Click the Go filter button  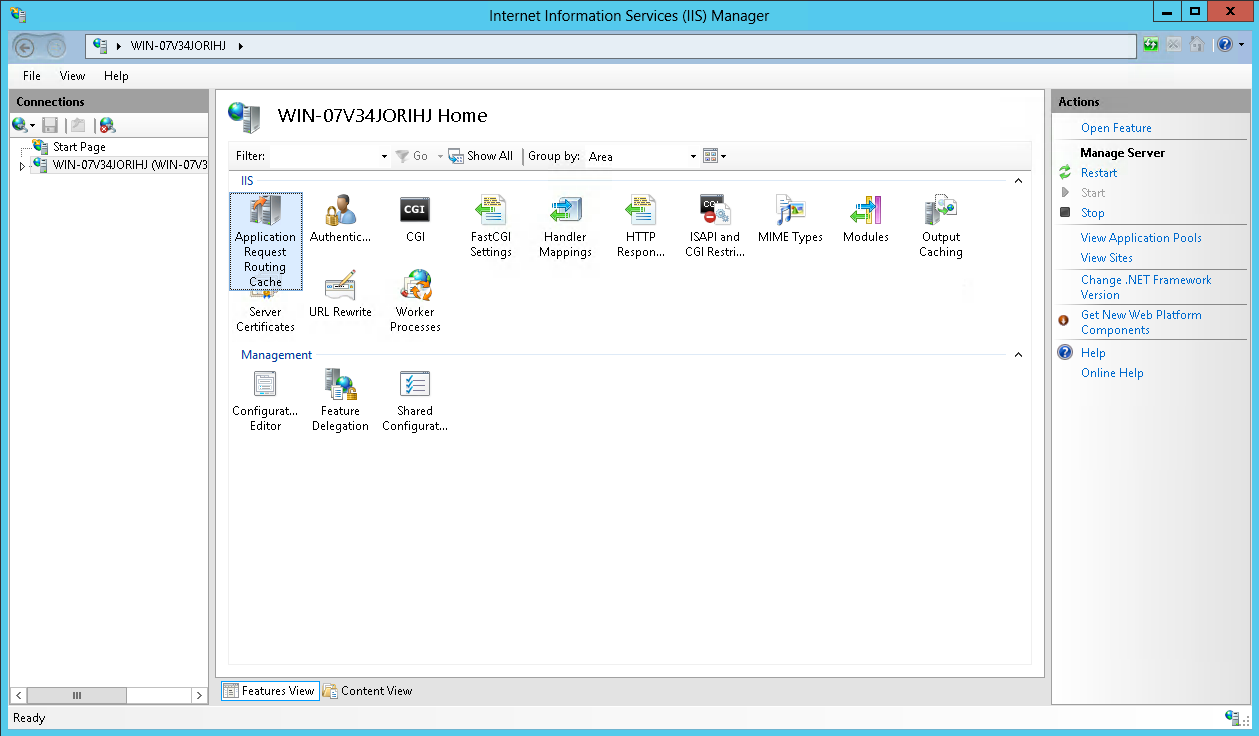tap(412, 156)
